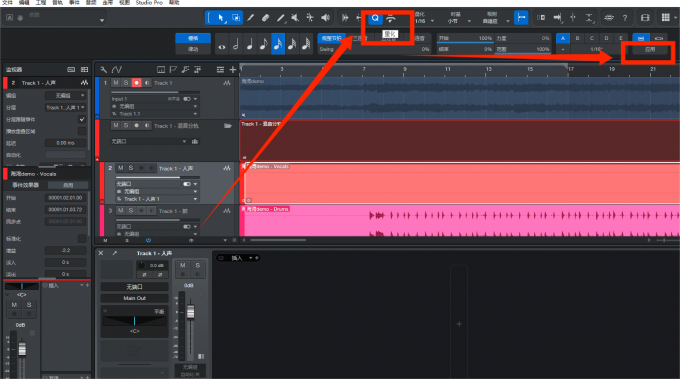Image resolution: width=680 pixels, height=379 pixels.
Task: Click the Apply quantize button
Action: (649, 49)
